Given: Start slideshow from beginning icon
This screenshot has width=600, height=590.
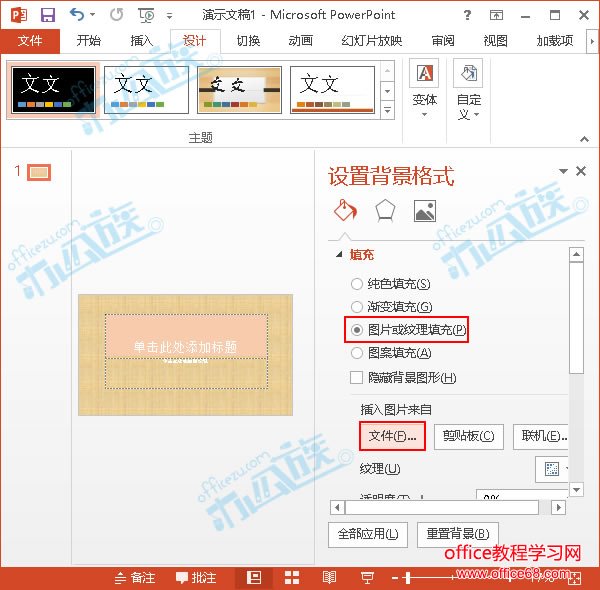Looking at the screenshot, I should tap(146, 15).
